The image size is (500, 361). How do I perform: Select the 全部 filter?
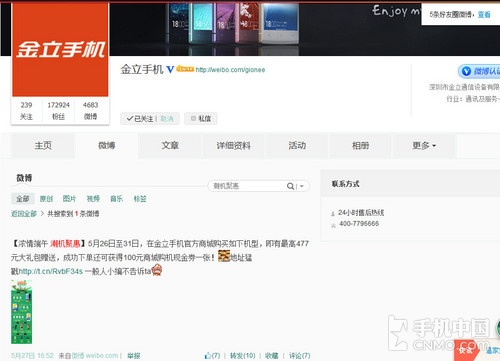pyautogui.click(x=23, y=199)
